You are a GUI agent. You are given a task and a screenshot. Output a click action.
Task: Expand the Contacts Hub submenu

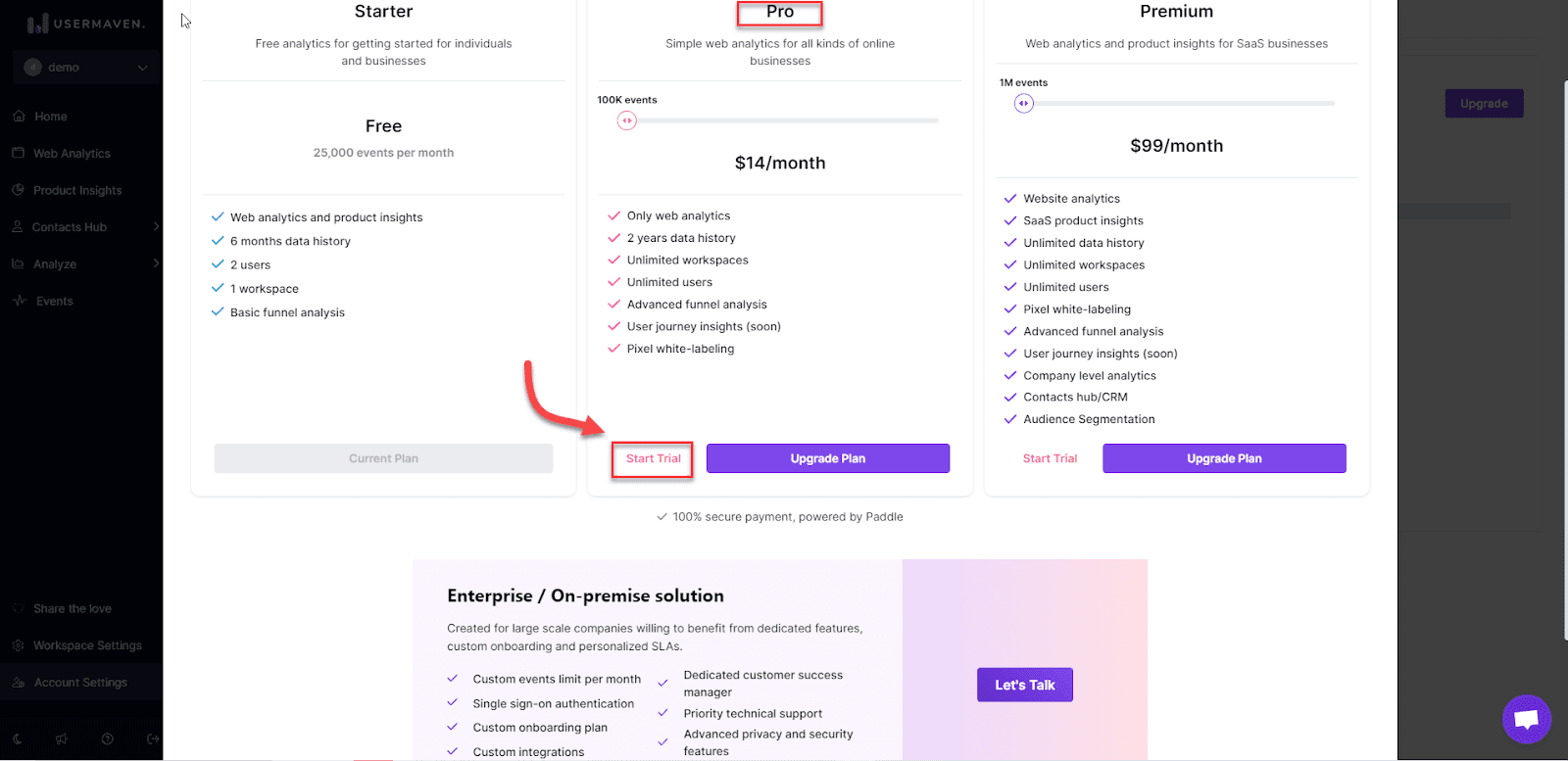156,227
